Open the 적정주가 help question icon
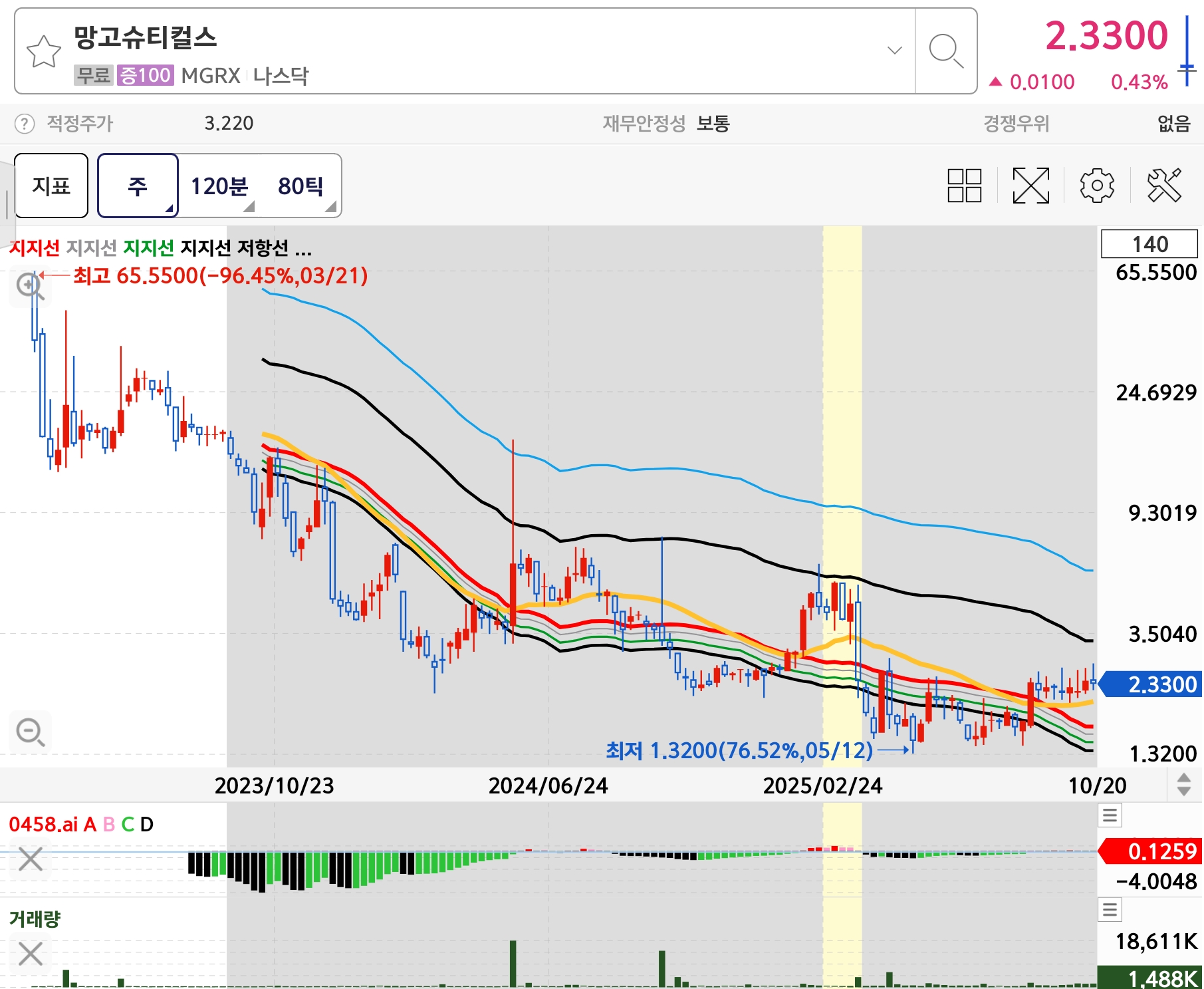Image resolution: width=1204 pixels, height=989 pixels. coord(24,124)
